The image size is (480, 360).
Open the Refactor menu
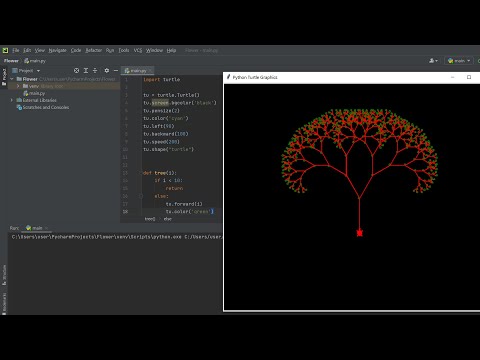[94, 50]
